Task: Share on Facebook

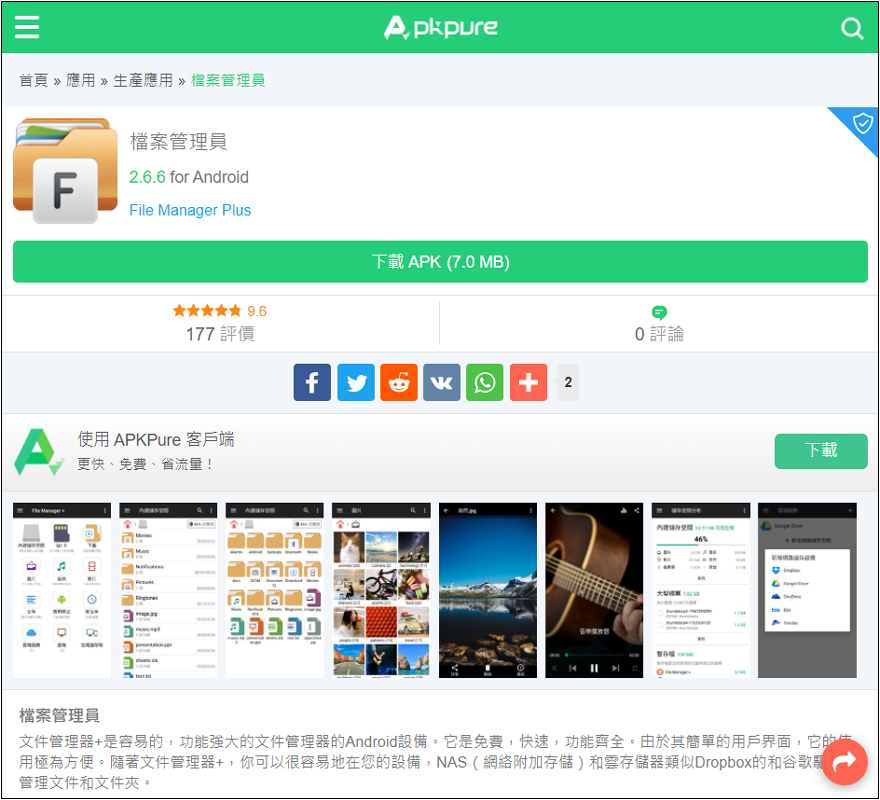Action: (x=312, y=382)
